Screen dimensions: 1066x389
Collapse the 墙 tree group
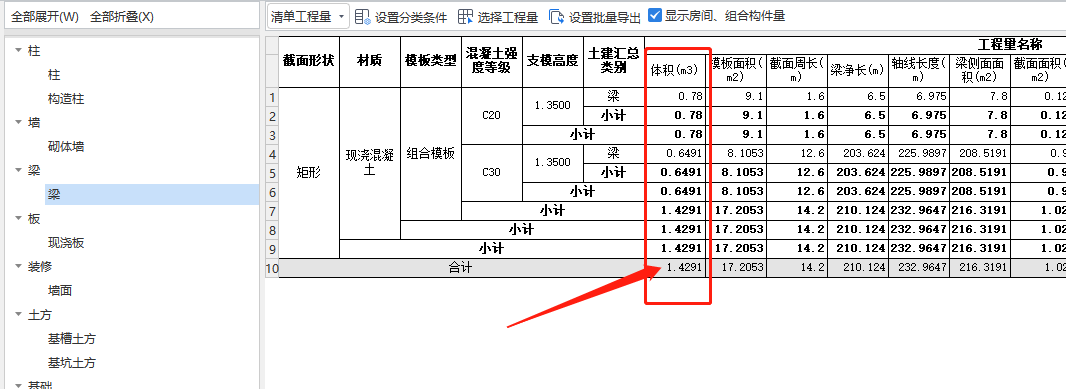point(18,122)
